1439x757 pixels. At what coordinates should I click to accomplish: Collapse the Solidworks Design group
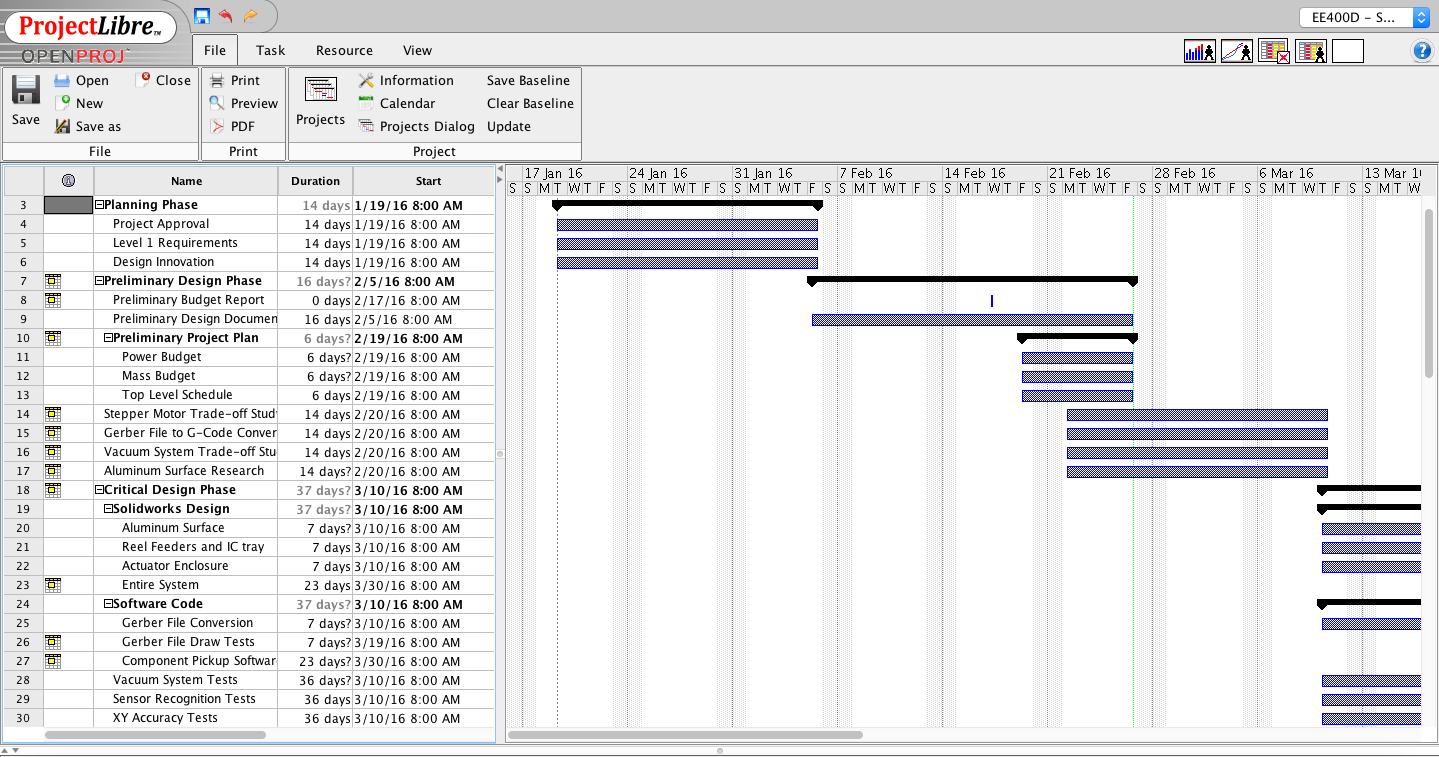click(x=109, y=509)
